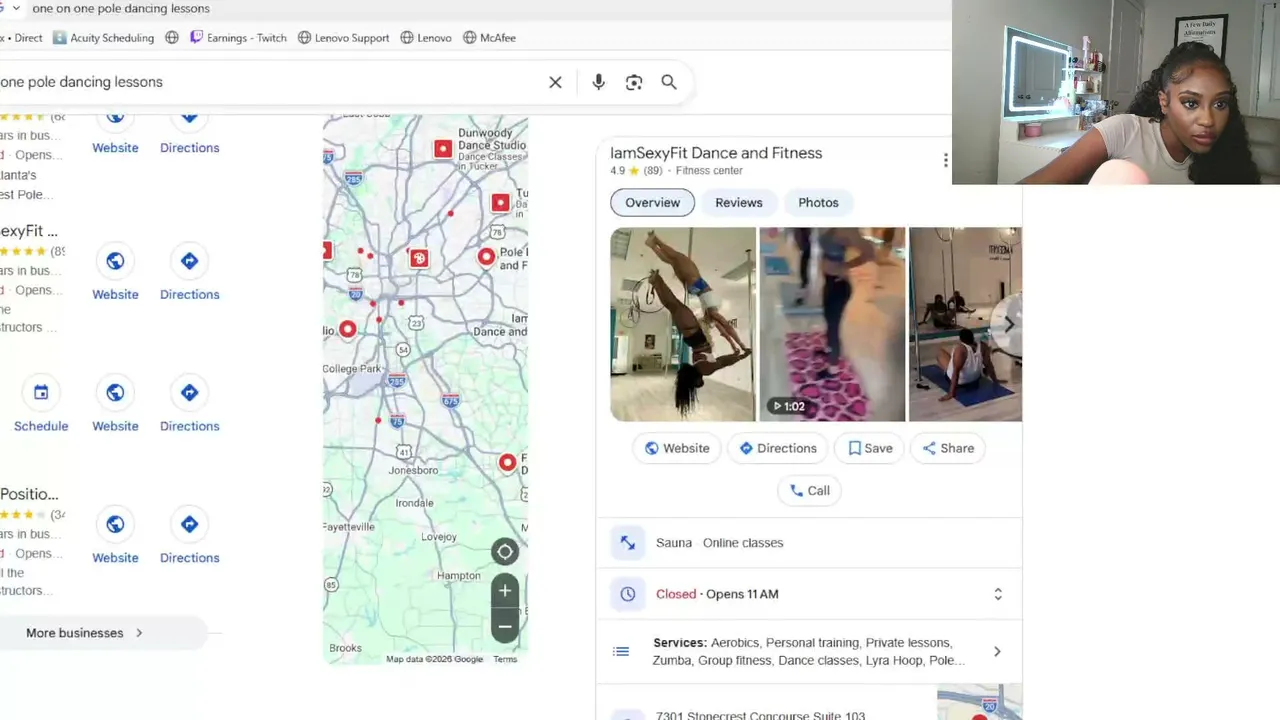Share the IamSexyFit business listing

[x=948, y=448]
